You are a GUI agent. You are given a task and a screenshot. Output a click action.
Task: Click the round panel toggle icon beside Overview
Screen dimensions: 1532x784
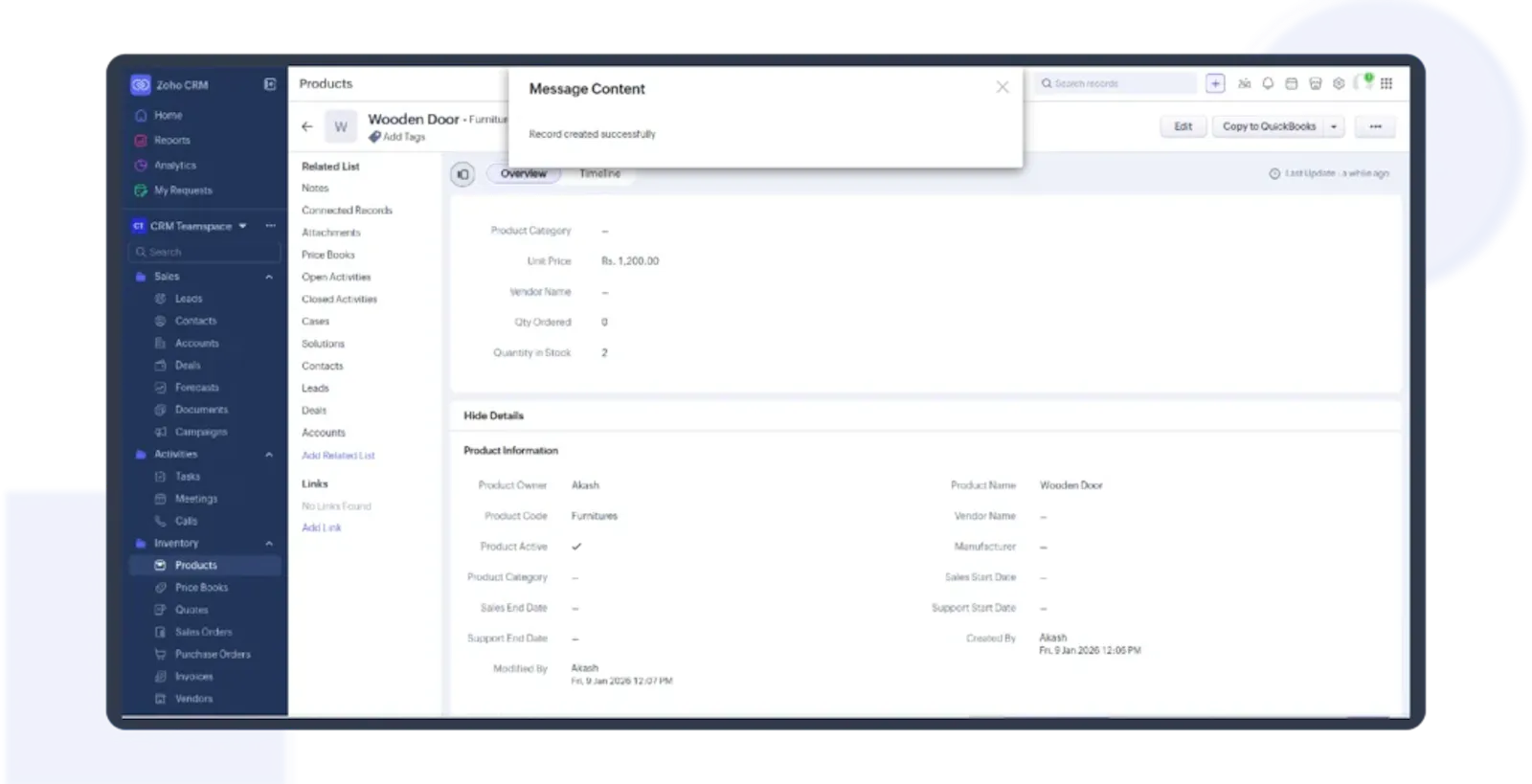(x=462, y=174)
